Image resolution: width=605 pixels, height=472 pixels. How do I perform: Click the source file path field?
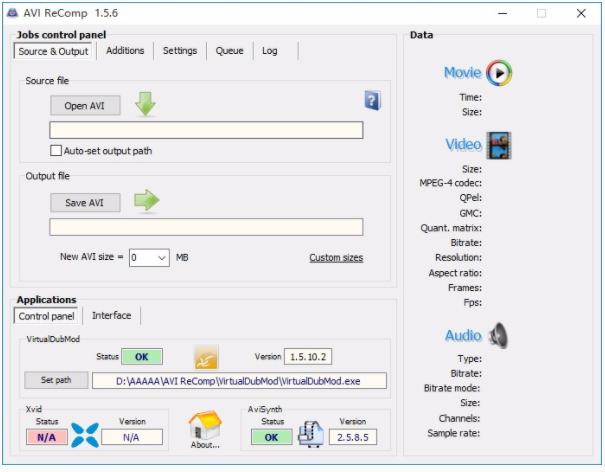point(206,130)
